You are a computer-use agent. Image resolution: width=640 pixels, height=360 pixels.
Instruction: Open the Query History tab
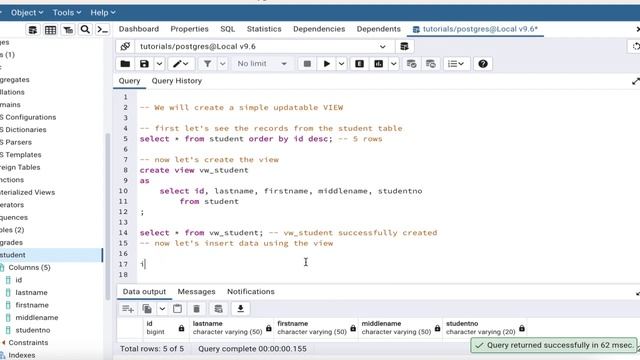[x=177, y=81]
